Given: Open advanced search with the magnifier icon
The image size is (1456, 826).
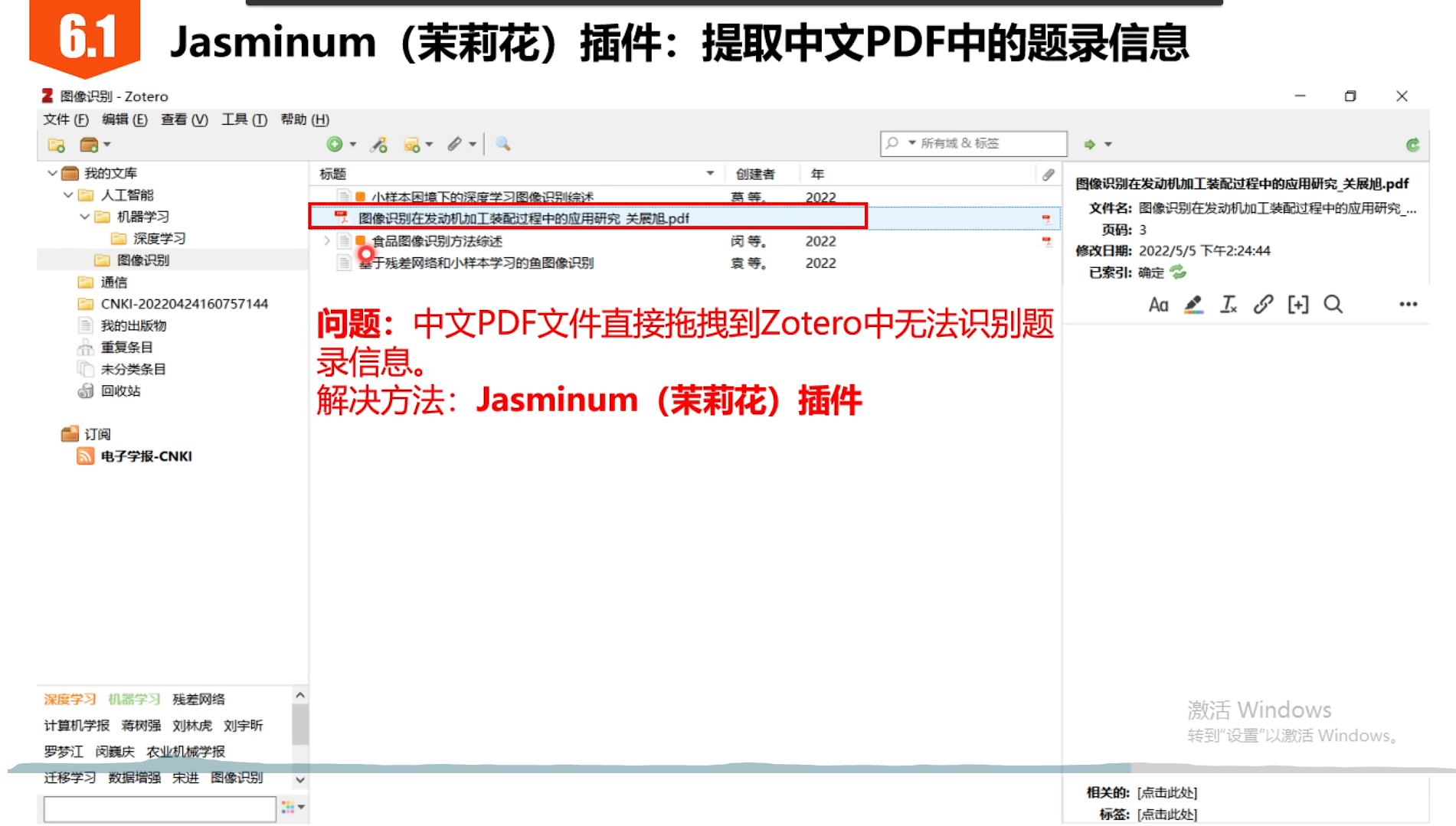Looking at the screenshot, I should pos(503,144).
